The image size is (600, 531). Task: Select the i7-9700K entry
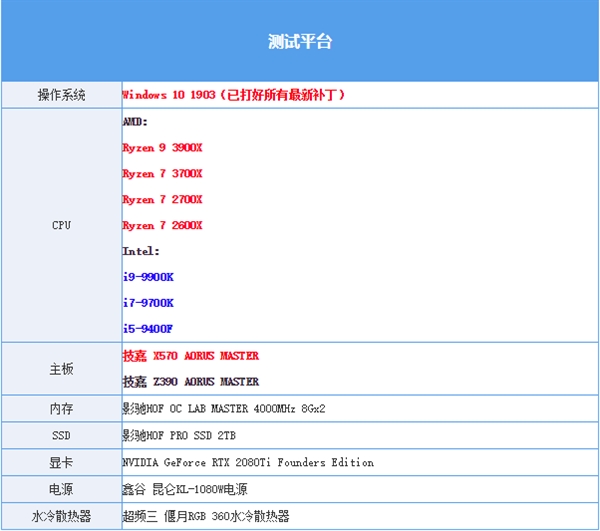tap(148, 303)
